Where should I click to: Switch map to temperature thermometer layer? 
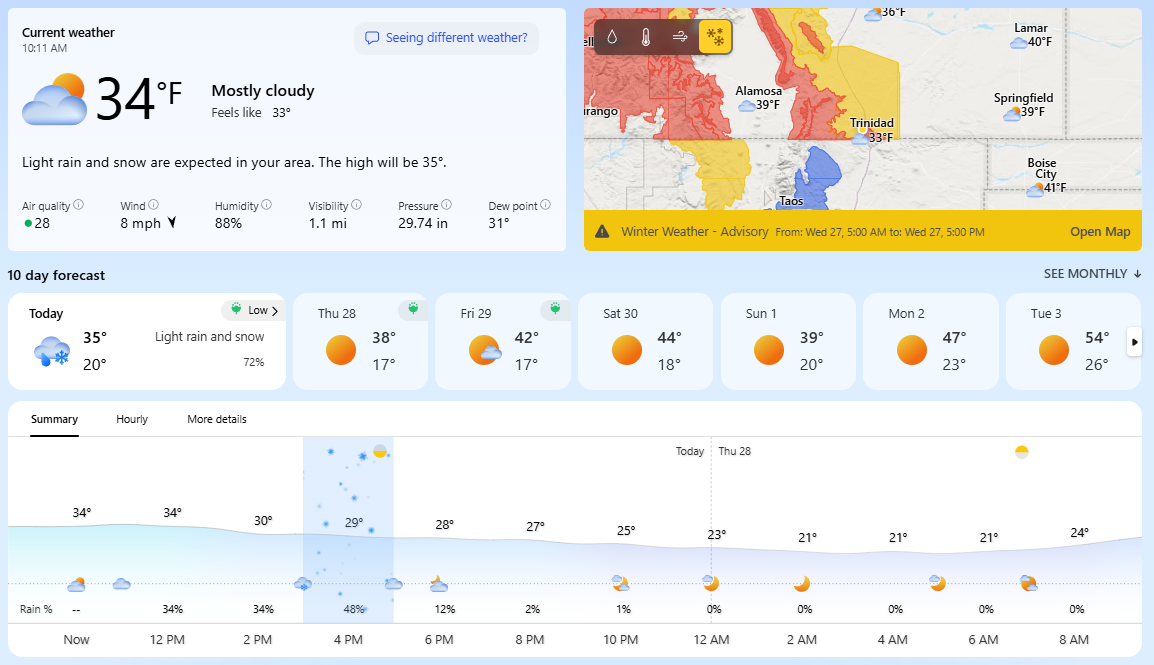tap(646, 38)
